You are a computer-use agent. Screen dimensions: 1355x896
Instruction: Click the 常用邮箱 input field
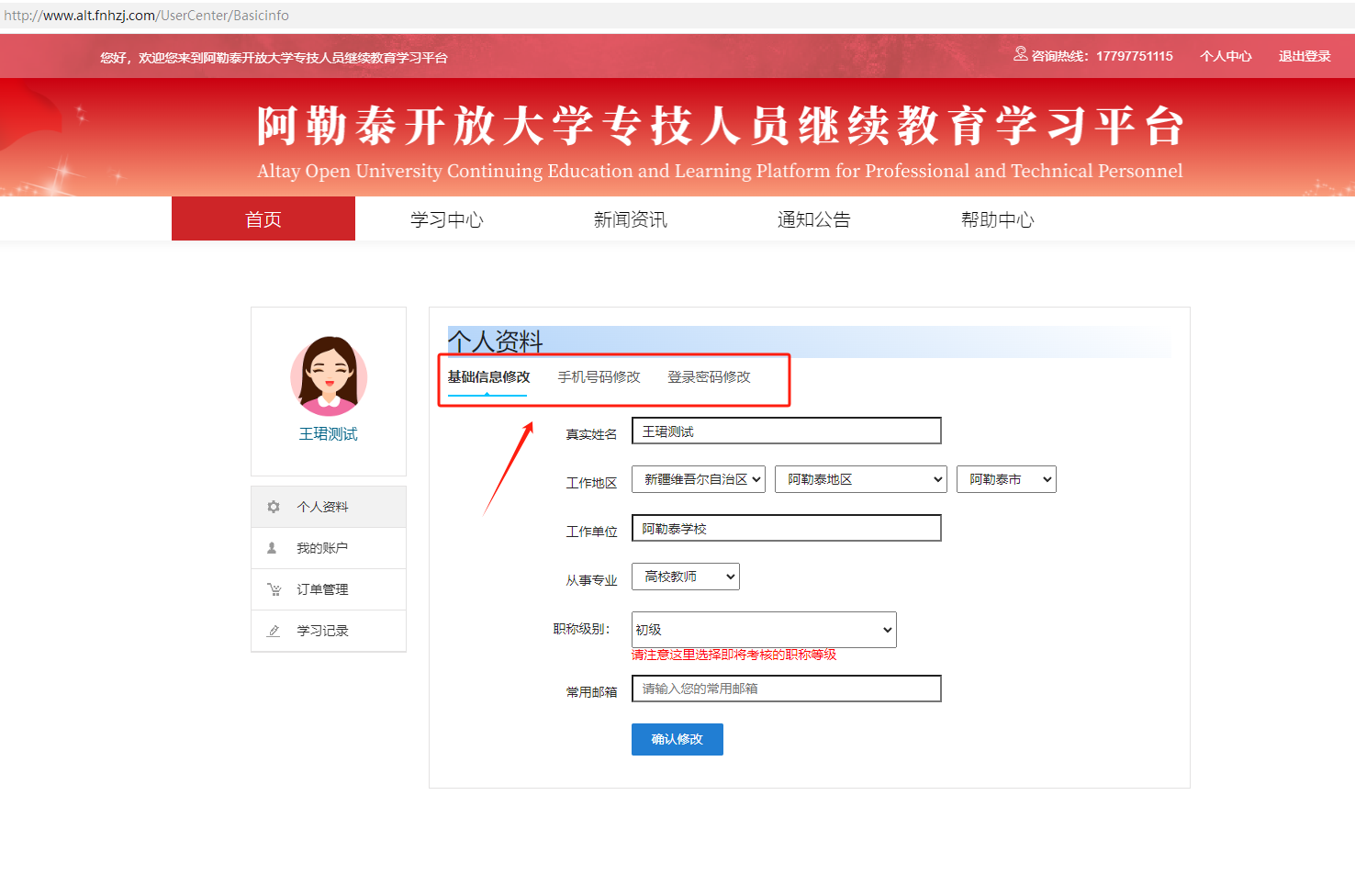click(787, 689)
